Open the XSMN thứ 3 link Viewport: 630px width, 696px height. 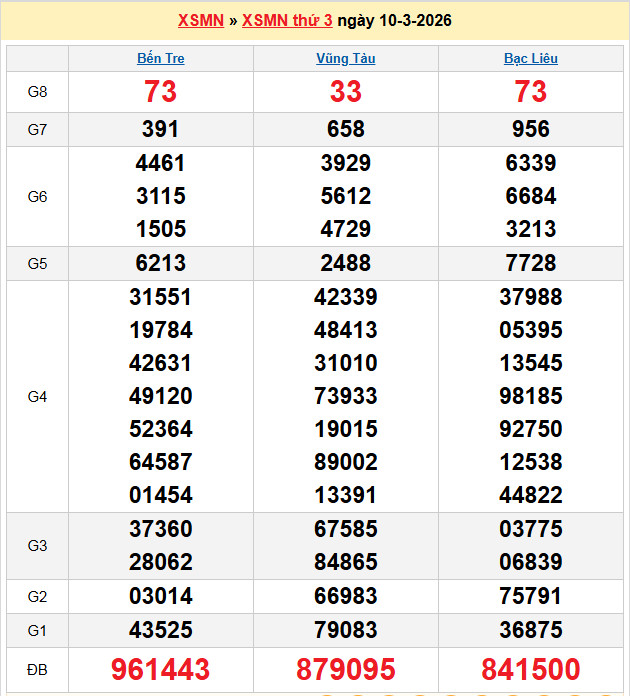click(x=287, y=20)
